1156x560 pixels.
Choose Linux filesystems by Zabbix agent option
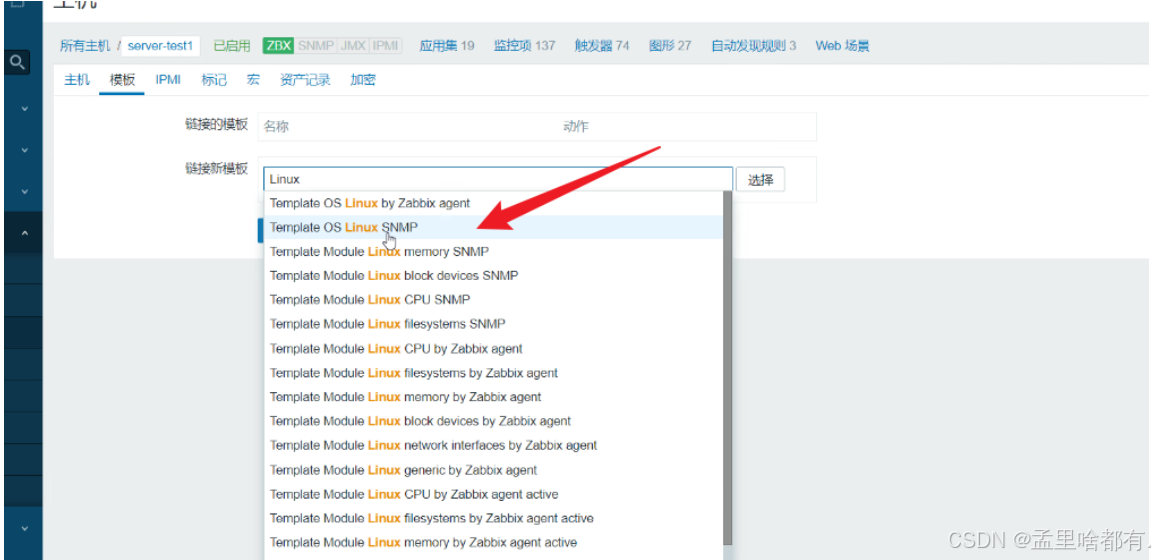[x=493, y=373]
